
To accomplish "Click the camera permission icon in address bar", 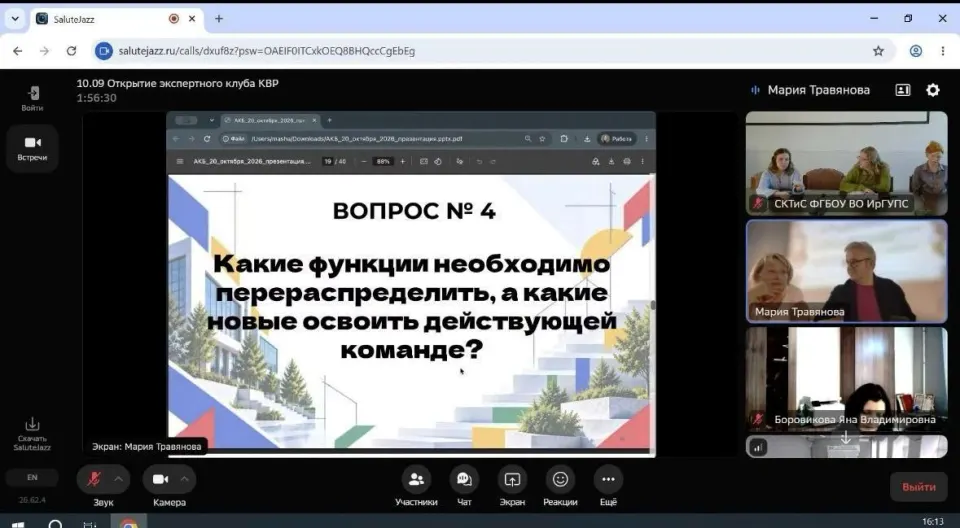I will pos(103,51).
